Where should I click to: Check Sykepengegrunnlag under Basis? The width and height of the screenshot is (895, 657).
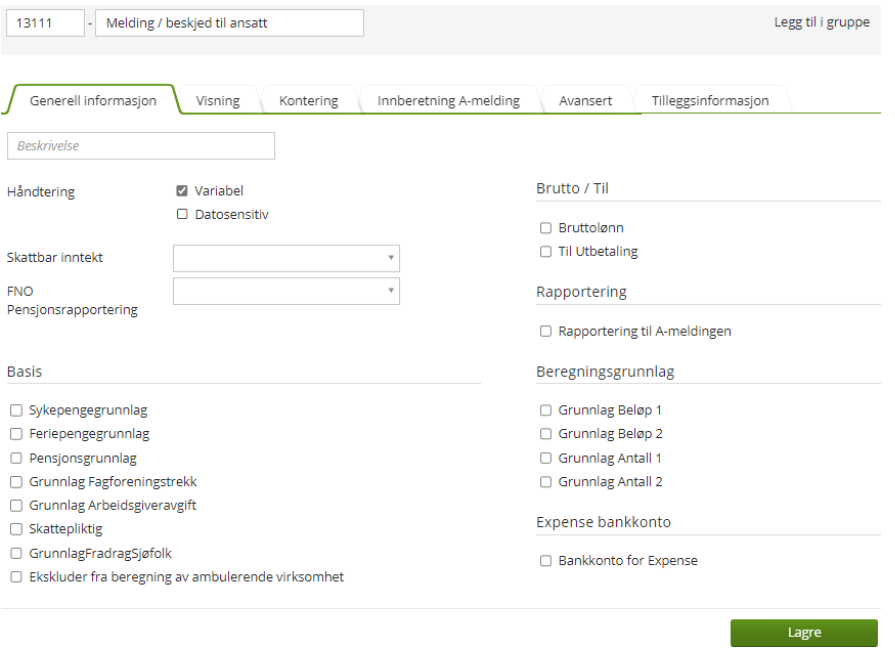coord(16,410)
